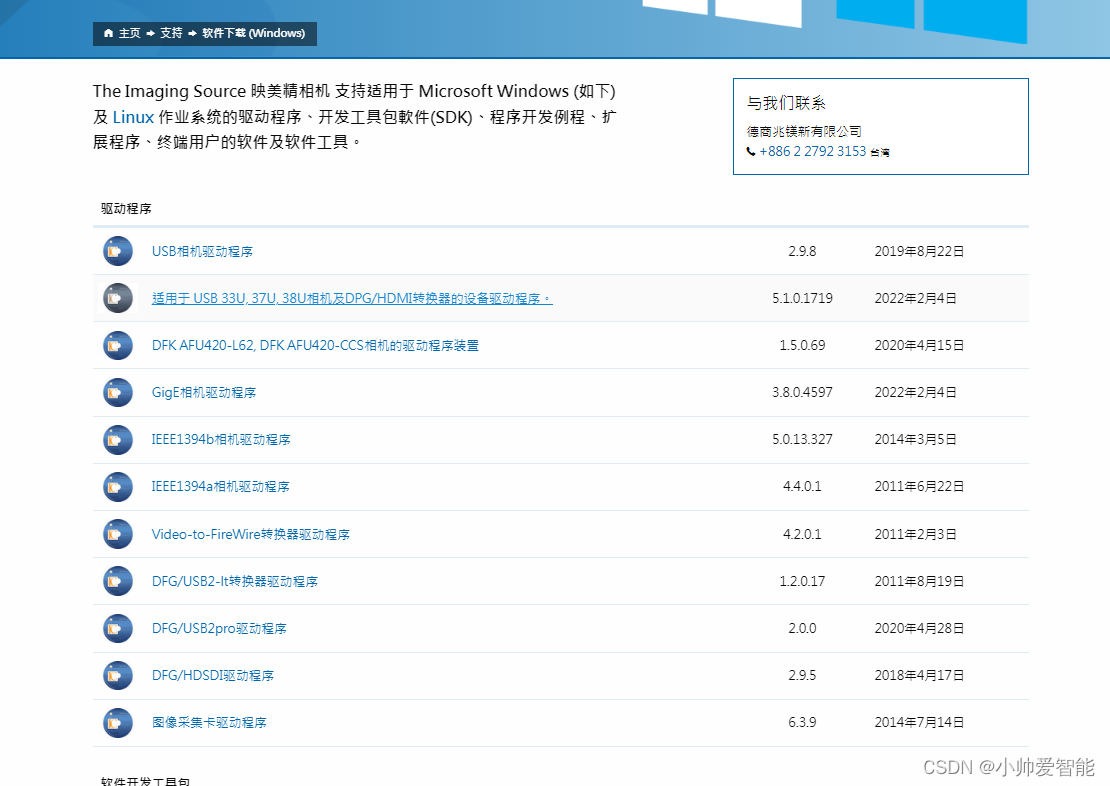The image size is (1110, 786).
Task: Click download icon for DFK AFU420-L62 driver
Action: (x=118, y=346)
